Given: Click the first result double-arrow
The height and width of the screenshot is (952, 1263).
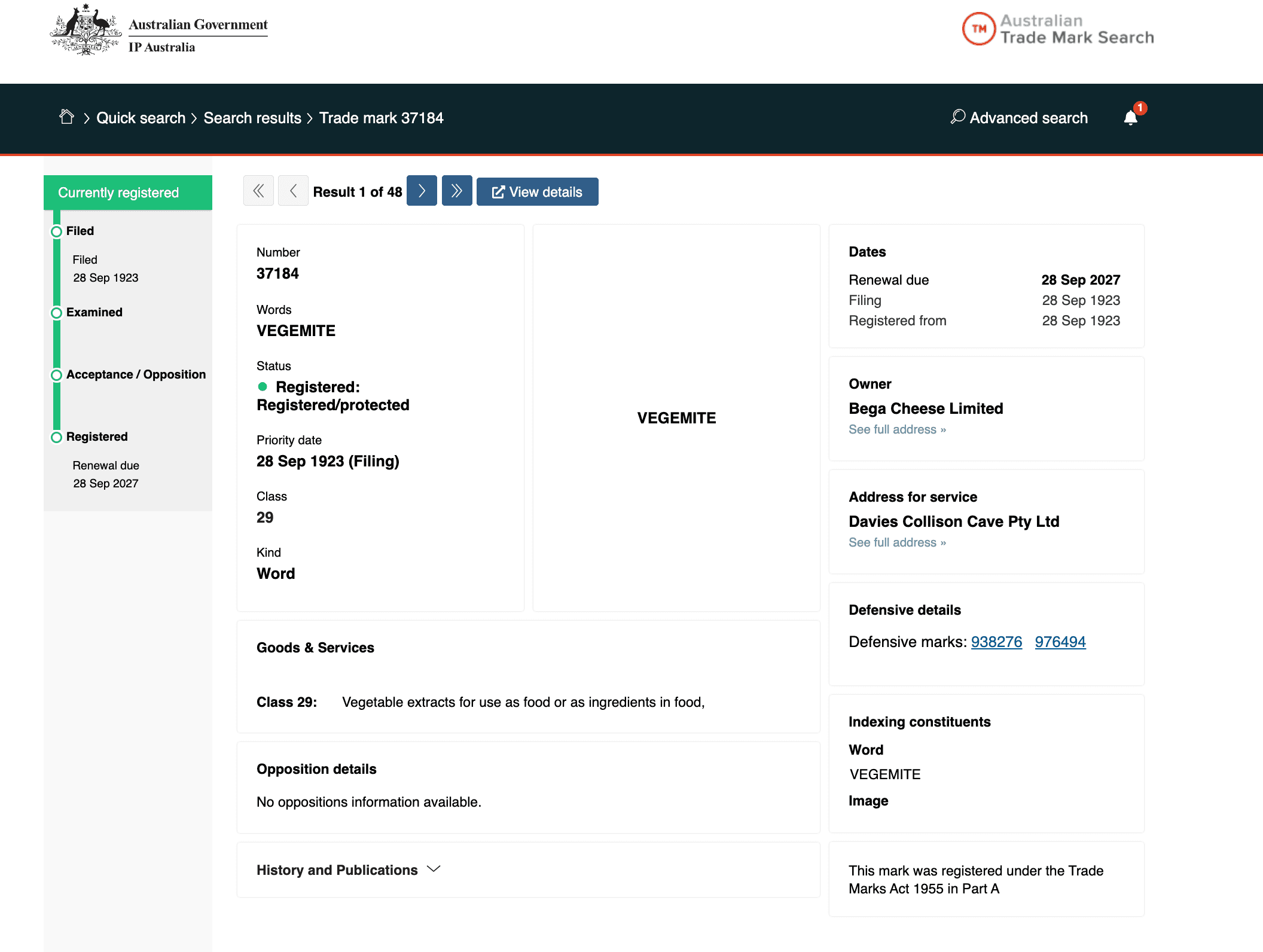Looking at the screenshot, I should [x=258, y=191].
